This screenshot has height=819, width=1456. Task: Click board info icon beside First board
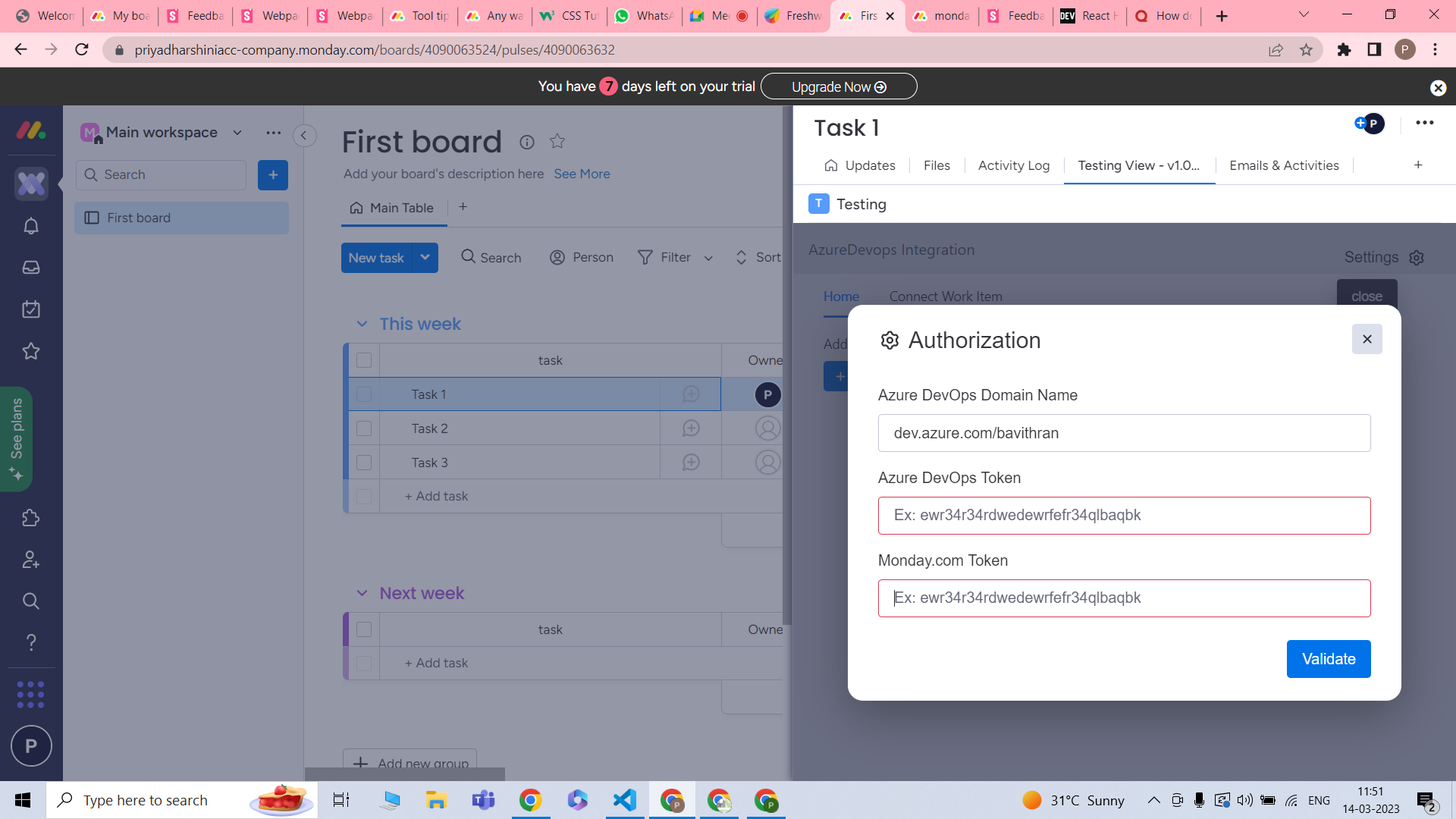point(527,142)
